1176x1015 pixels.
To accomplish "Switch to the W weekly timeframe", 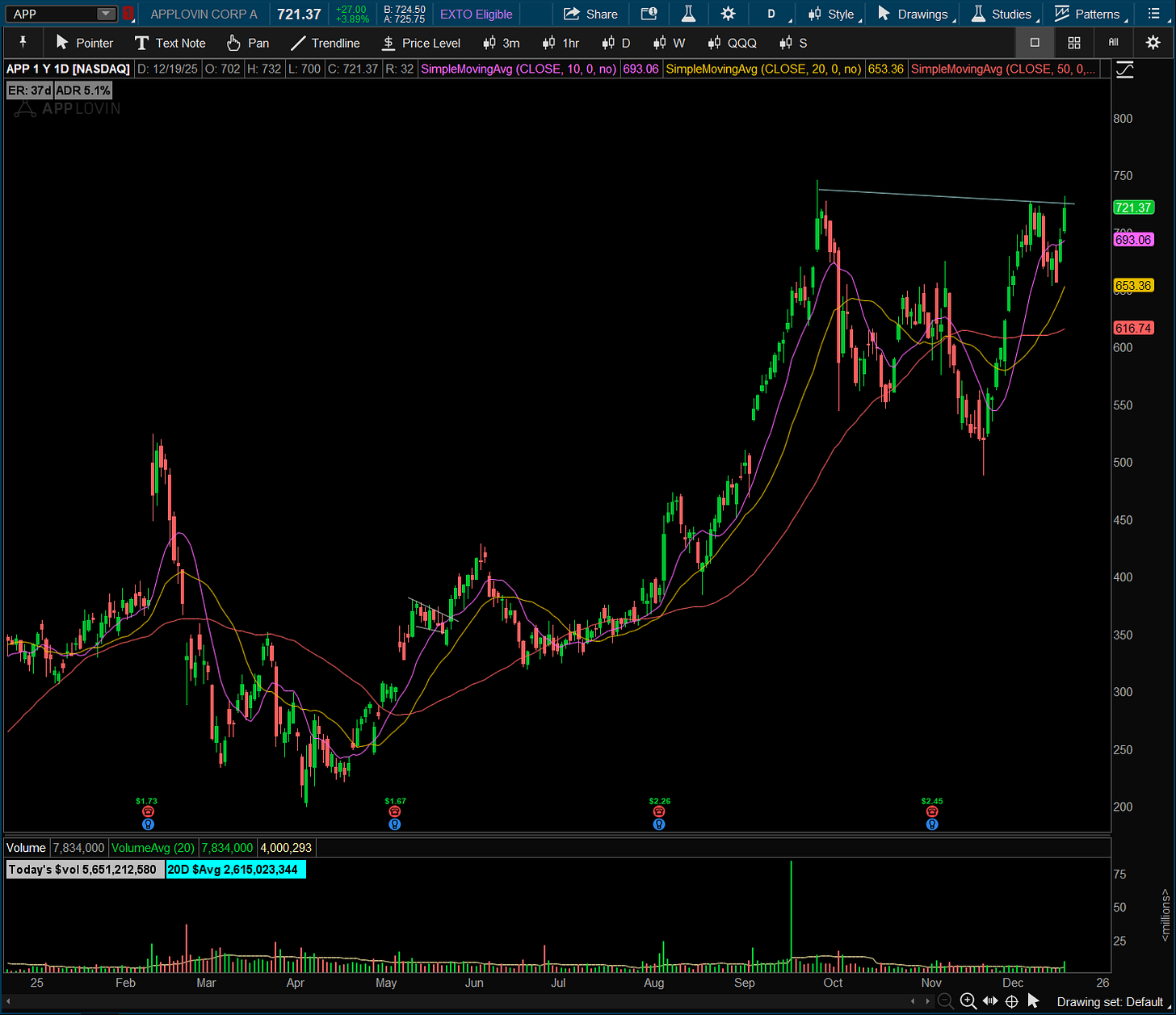I will [x=669, y=43].
